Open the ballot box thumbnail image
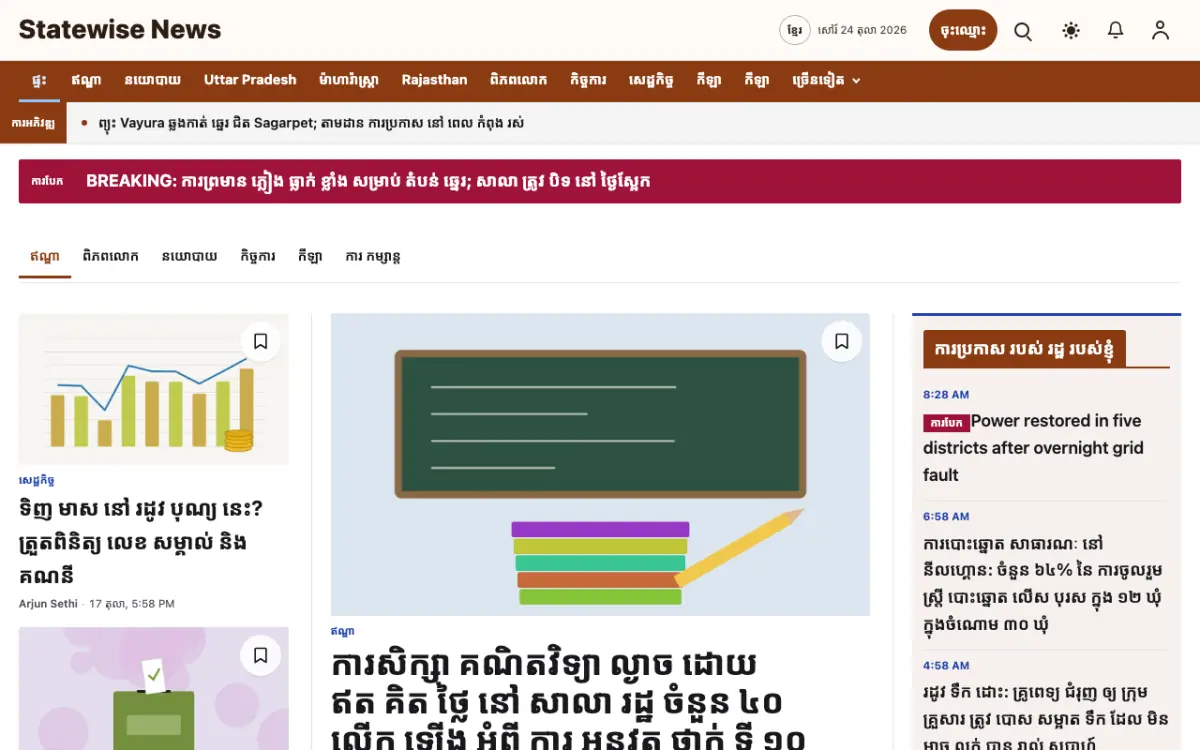The height and width of the screenshot is (750, 1200). 154,688
